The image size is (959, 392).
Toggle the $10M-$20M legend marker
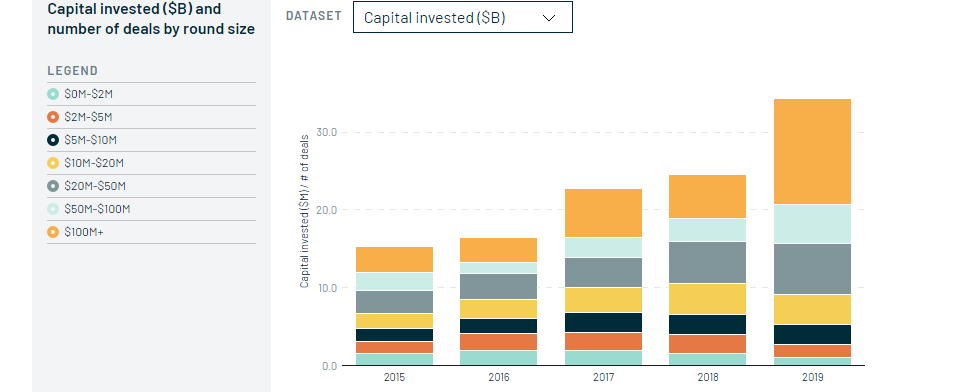(53, 163)
